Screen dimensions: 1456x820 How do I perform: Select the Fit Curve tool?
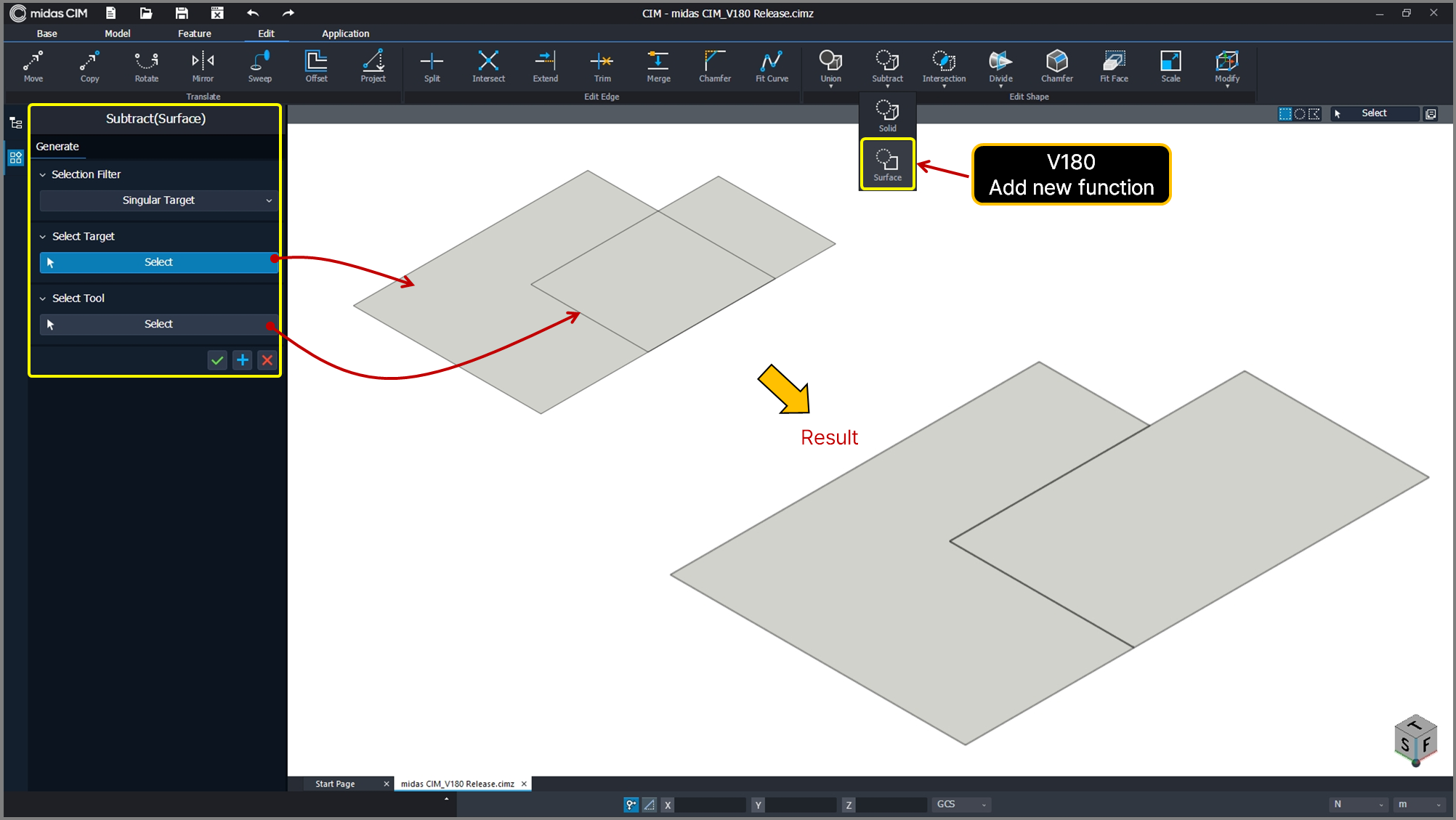click(x=772, y=66)
